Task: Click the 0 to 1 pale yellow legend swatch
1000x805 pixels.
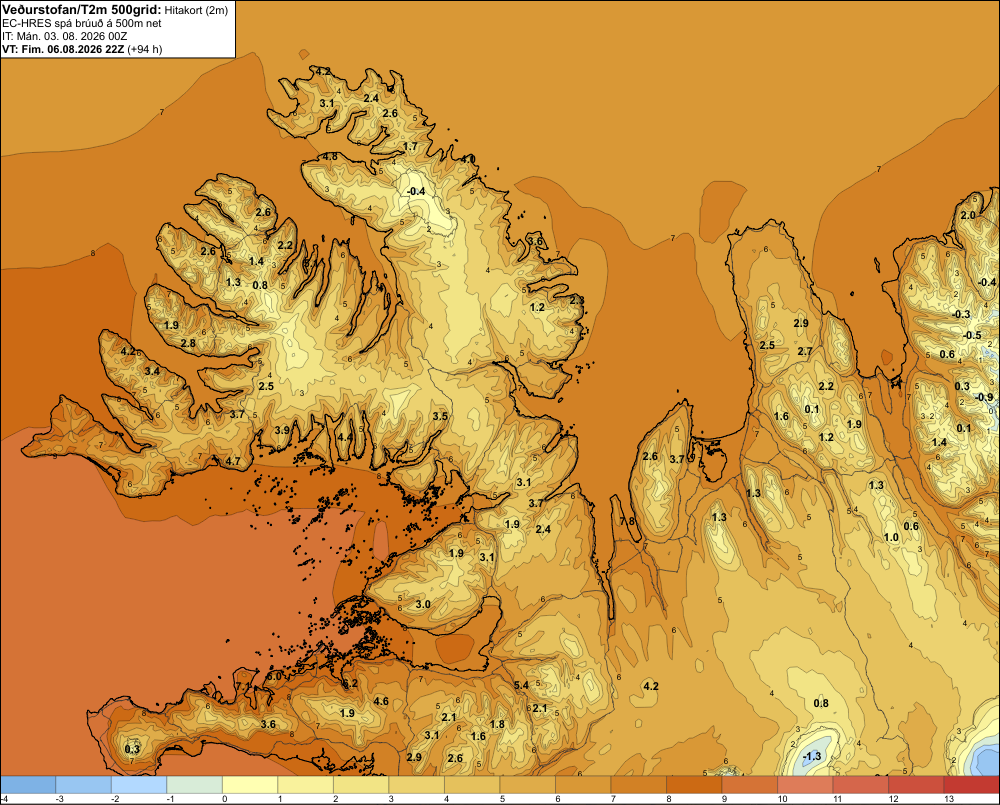Action: click(x=250, y=785)
